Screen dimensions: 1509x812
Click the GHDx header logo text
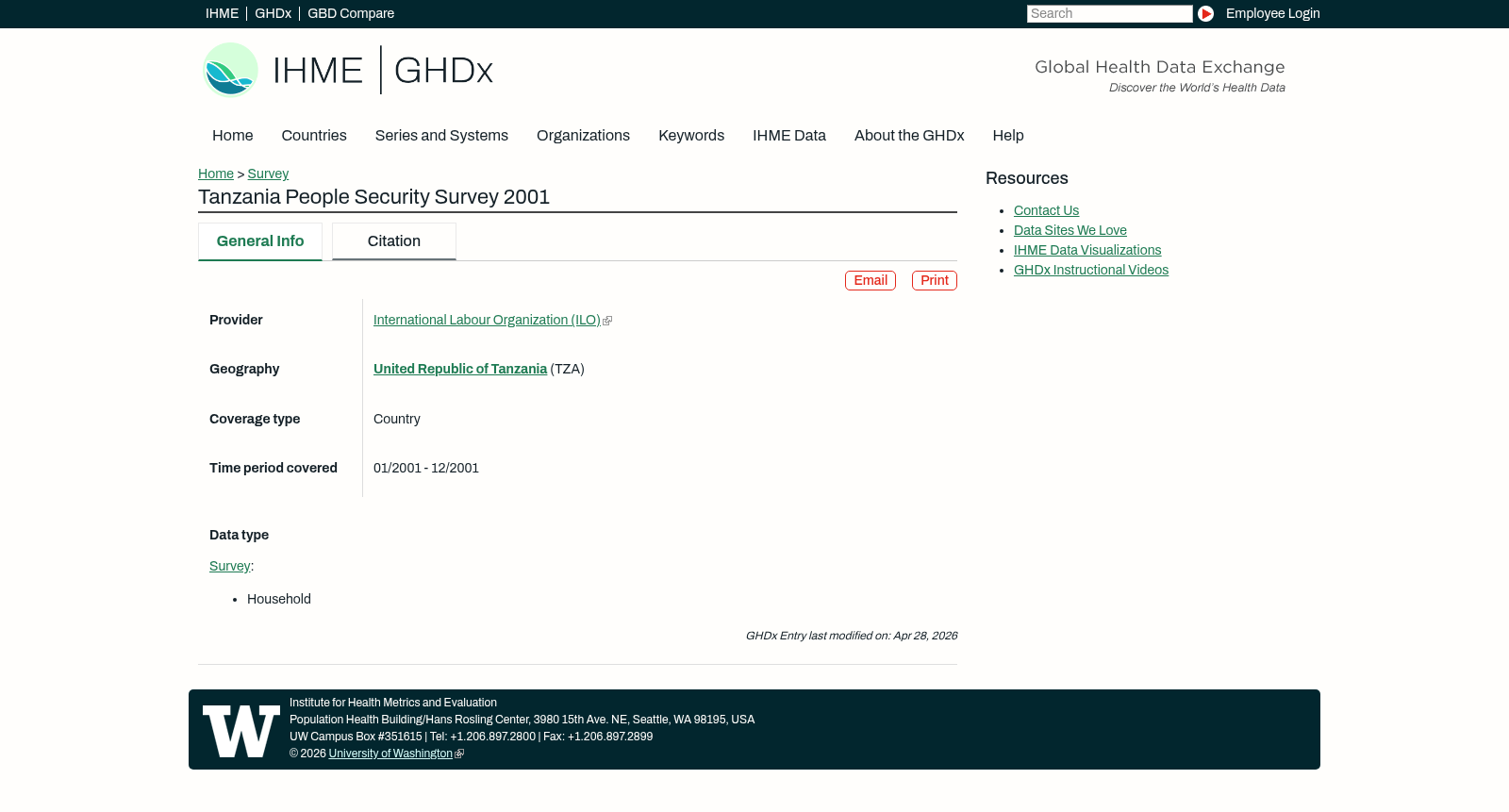443,71
